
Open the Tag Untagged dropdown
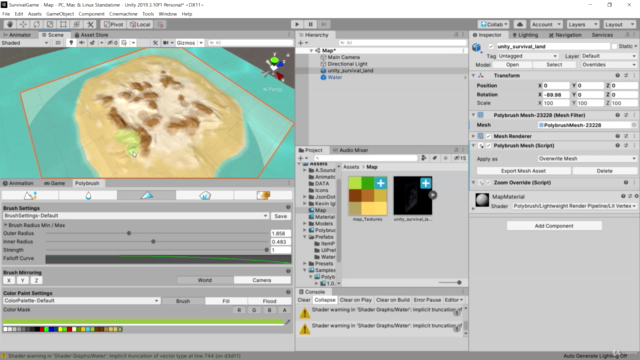(527, 56)
